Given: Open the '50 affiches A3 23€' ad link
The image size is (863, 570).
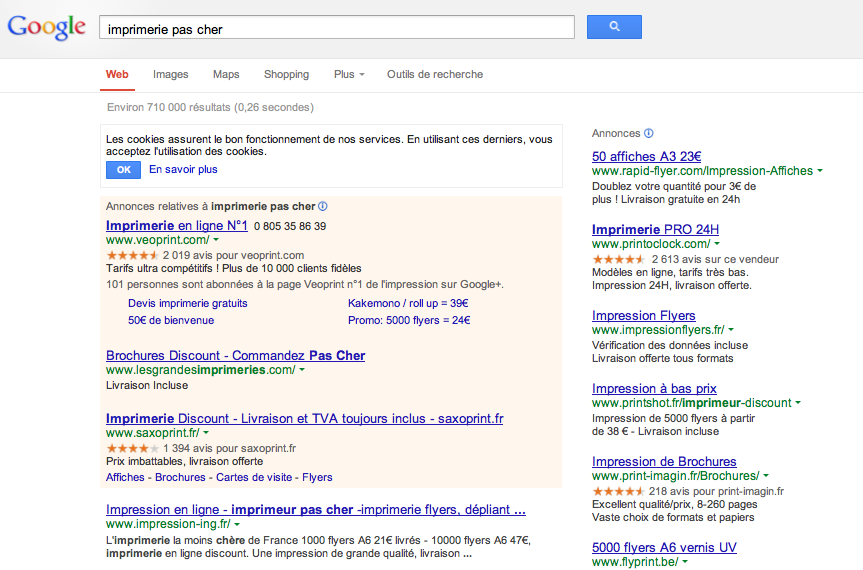Looking at the screenshot, I should [x=646, y=156].
